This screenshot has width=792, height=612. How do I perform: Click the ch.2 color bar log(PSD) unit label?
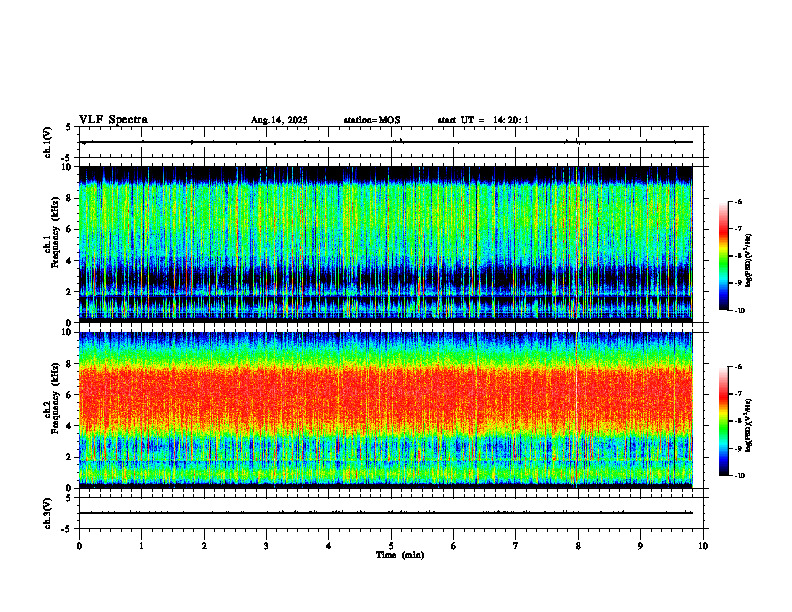pyautogui.click(x=749, y=425)
